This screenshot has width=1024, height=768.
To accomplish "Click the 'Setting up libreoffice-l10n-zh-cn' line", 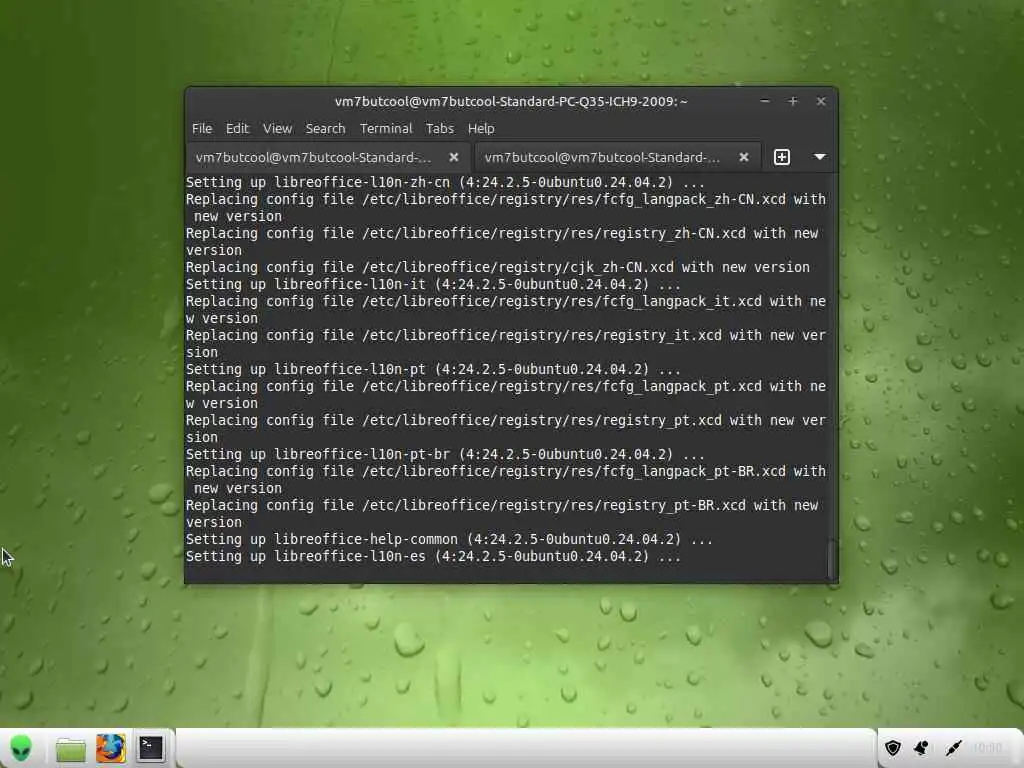I will click(x=445, y=182).
